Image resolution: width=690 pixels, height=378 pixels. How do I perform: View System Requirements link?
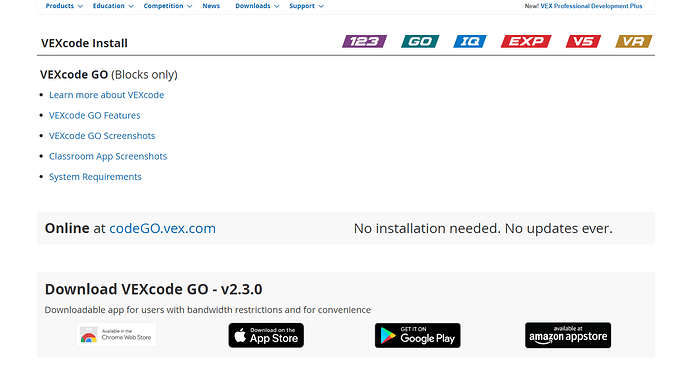click(x=95, y=177)
